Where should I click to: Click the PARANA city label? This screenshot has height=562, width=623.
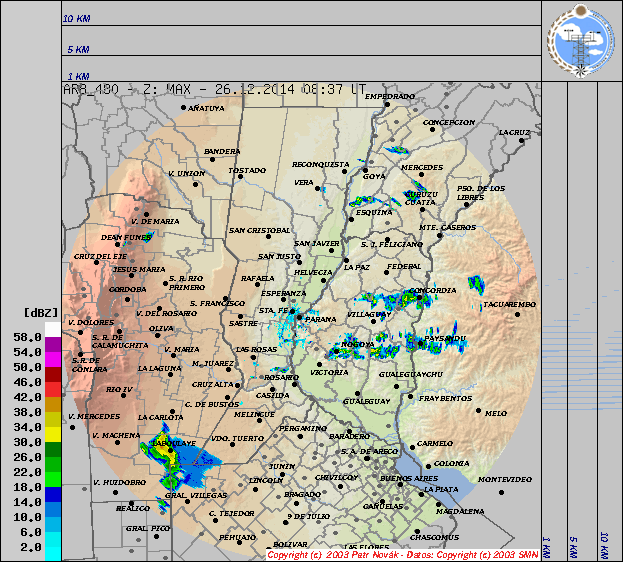tap(321, 320)
